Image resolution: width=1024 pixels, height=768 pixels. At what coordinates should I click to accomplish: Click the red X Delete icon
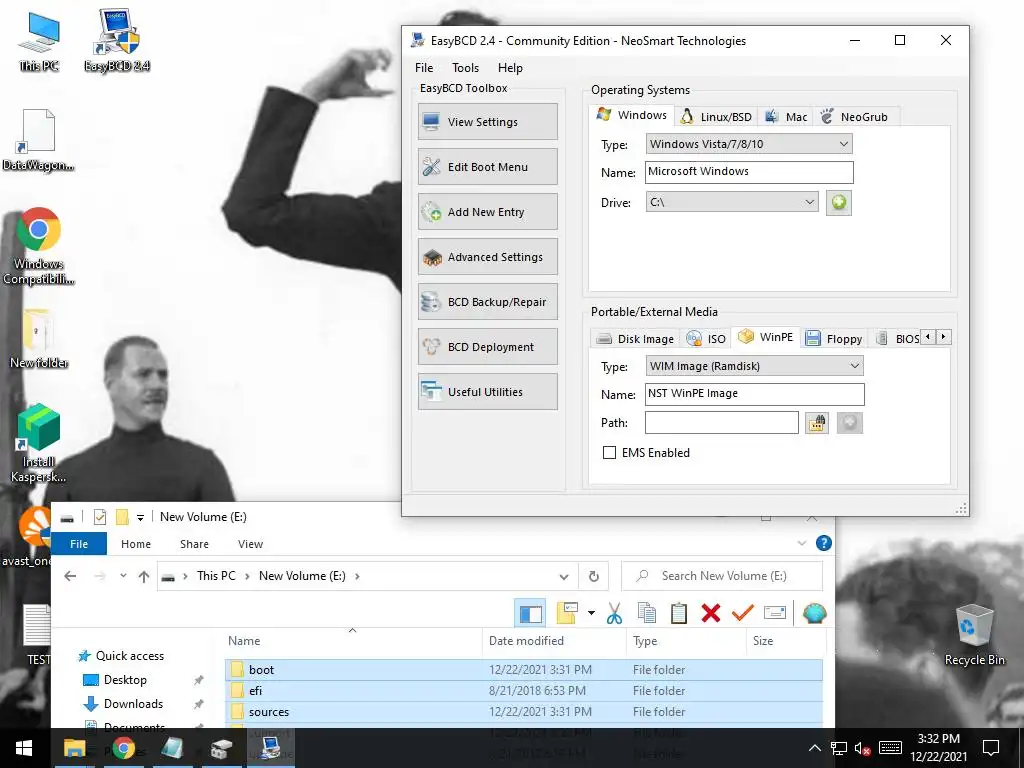point(711,613)
